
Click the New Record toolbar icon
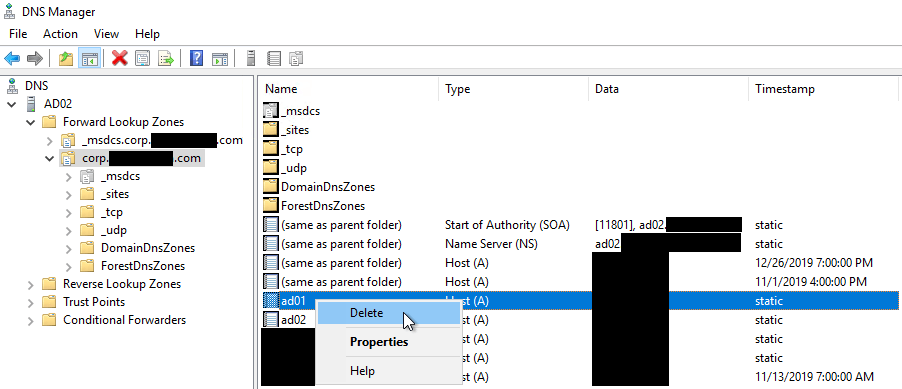coord(296,58)
